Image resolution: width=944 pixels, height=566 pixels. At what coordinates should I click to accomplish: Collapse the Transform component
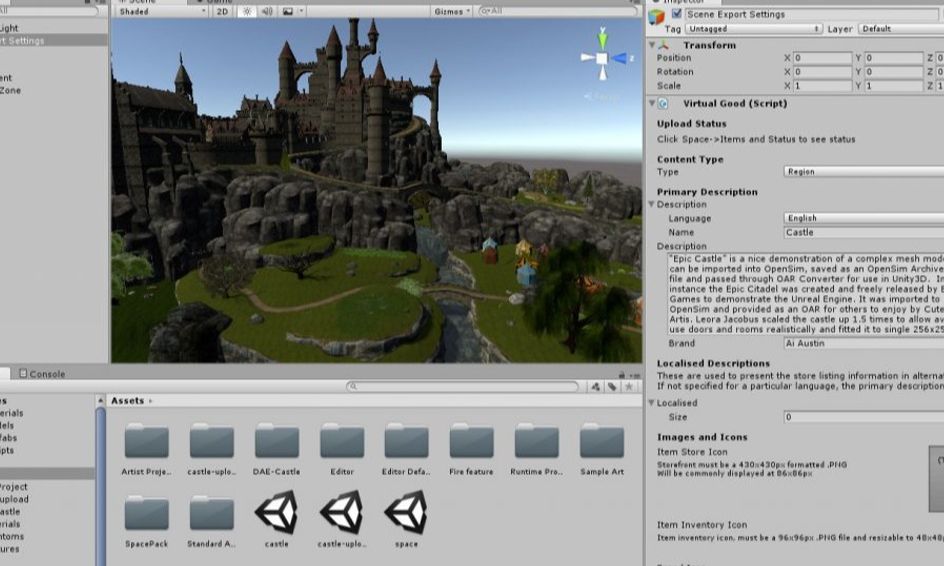click(652, 45)
